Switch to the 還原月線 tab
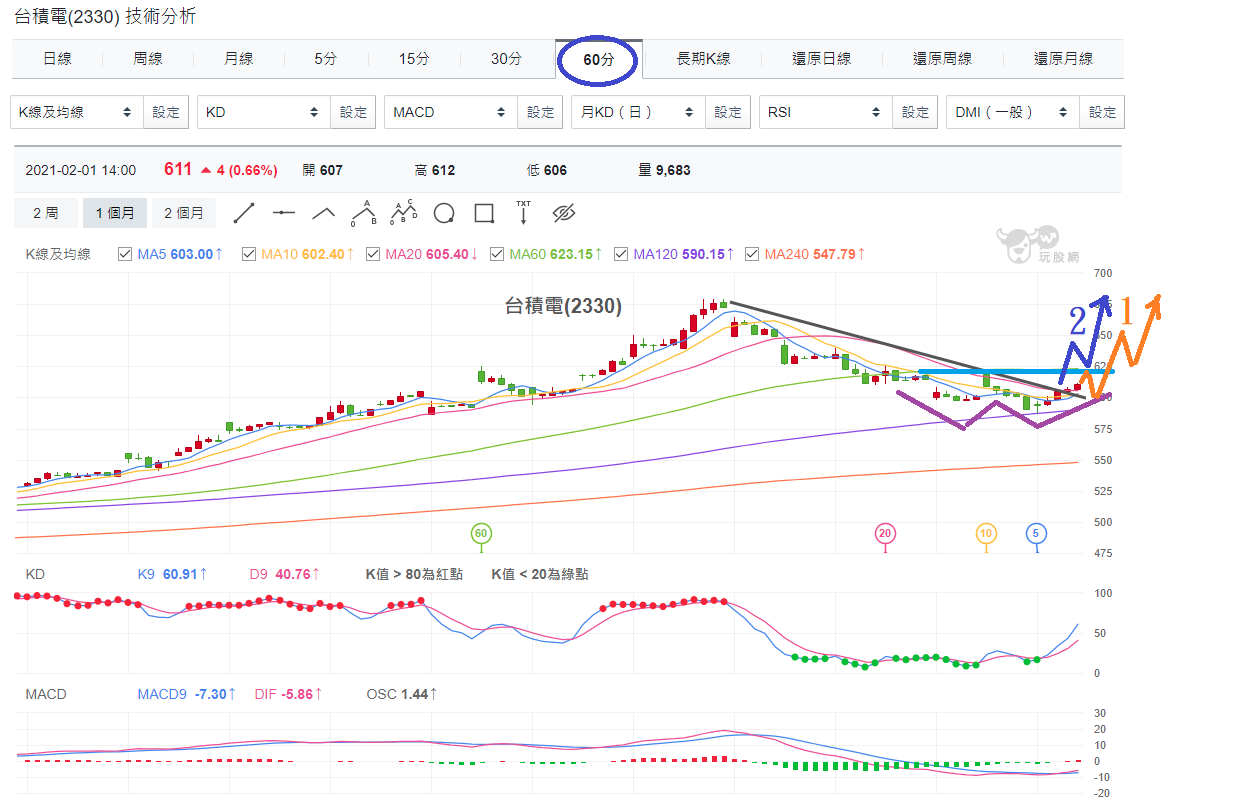The width and height of the screenshot is (1246, 802). point(1063,59)
